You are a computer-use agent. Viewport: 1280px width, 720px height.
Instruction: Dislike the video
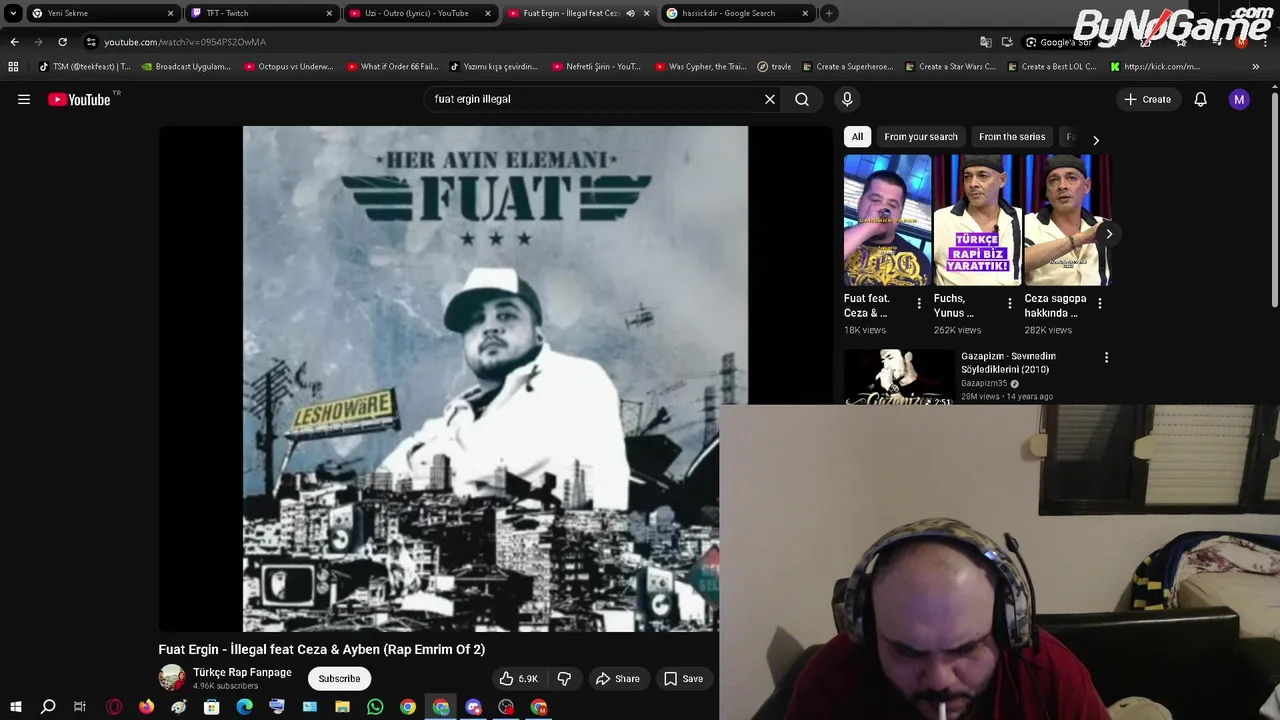coord(564,679)
